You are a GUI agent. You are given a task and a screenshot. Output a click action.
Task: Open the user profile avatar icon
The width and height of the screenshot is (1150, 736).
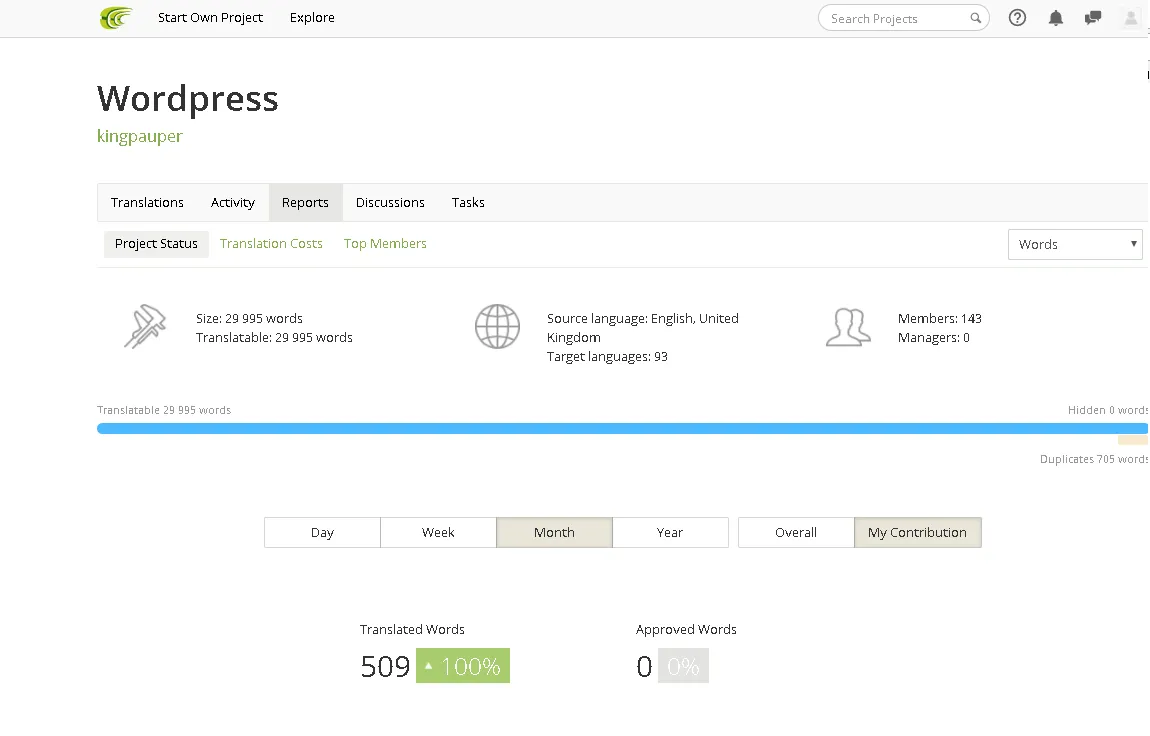click(x=1131, y=18)
